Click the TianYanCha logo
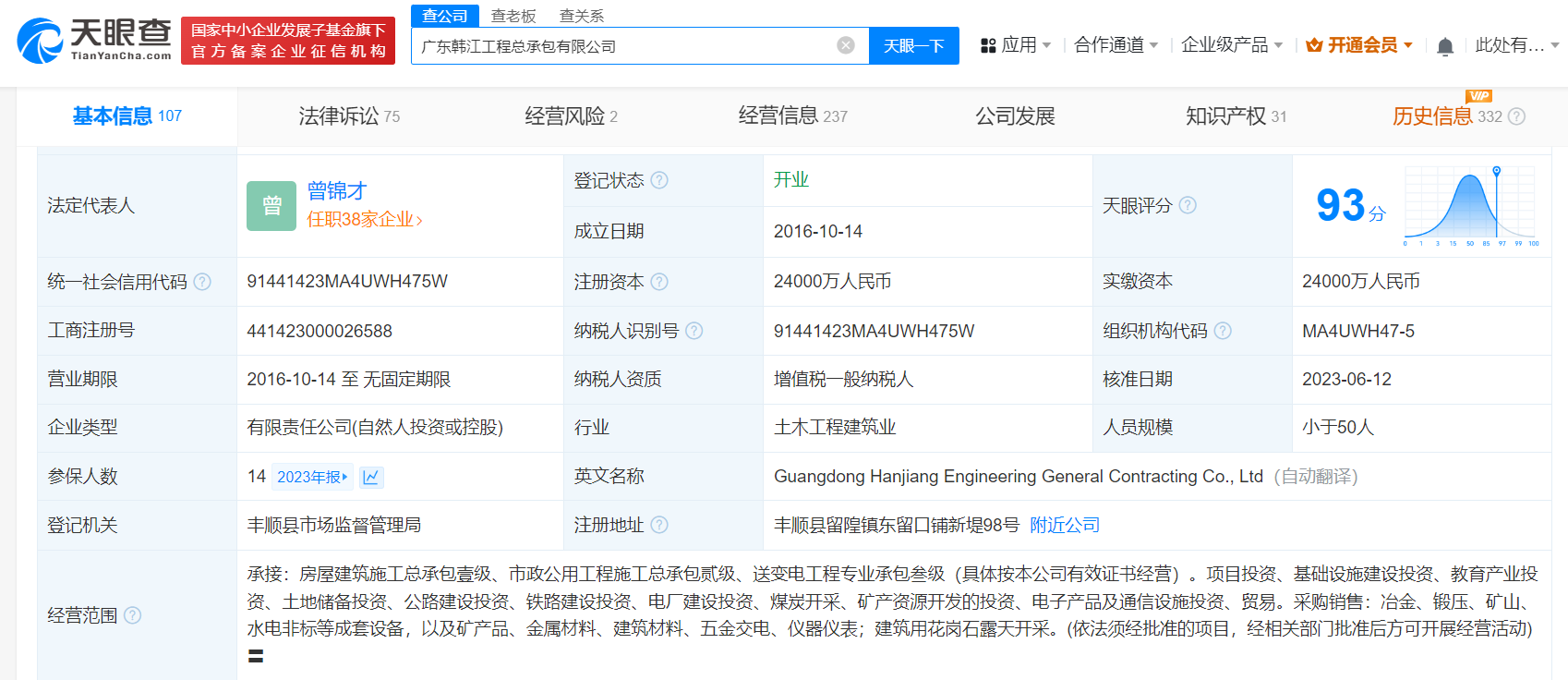 coord(94,41)
